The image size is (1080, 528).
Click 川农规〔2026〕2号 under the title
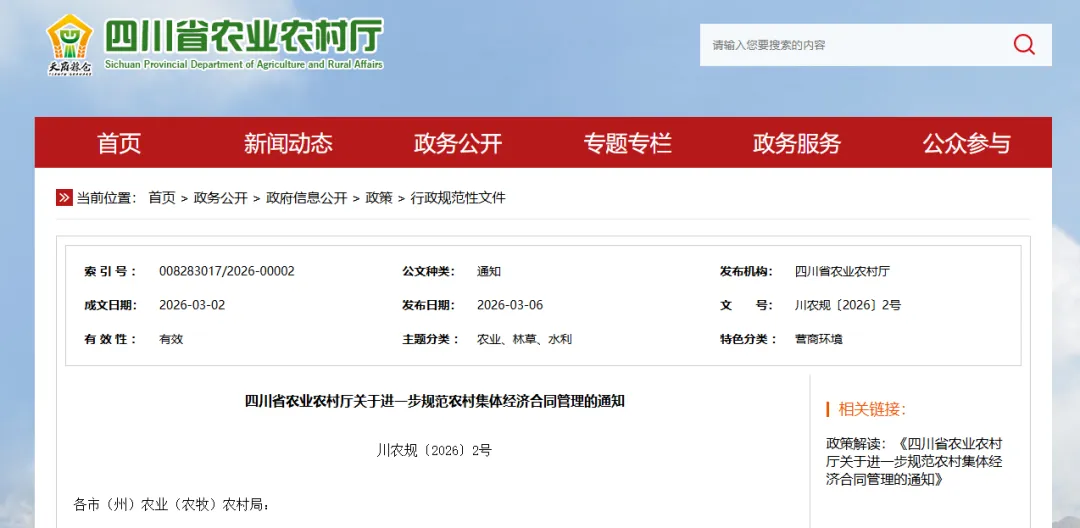coord(435,451)
